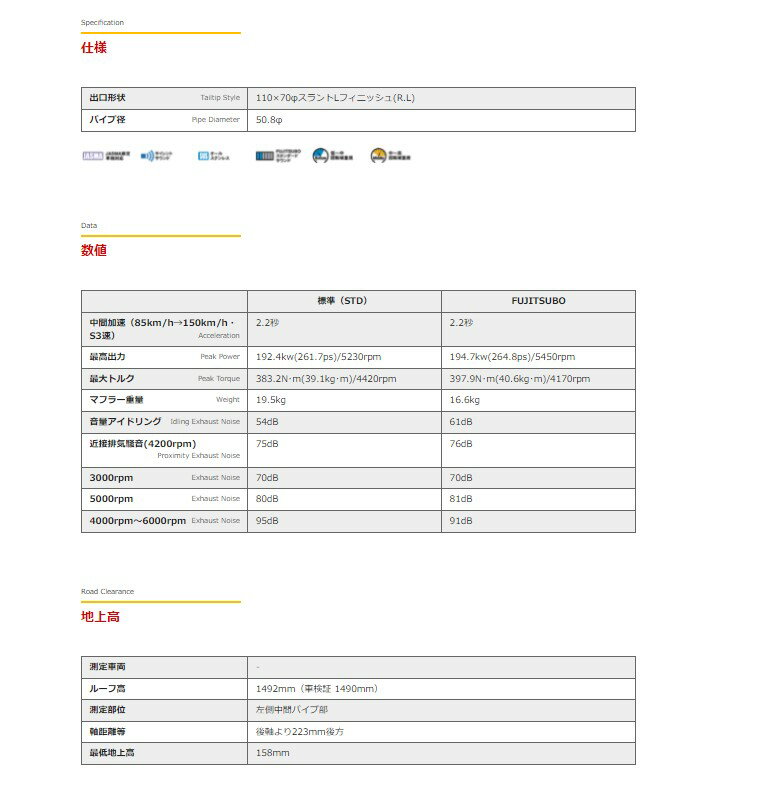Click the SUS all-stainless icon
781x808 pixels.
click(x=203, y=156)
